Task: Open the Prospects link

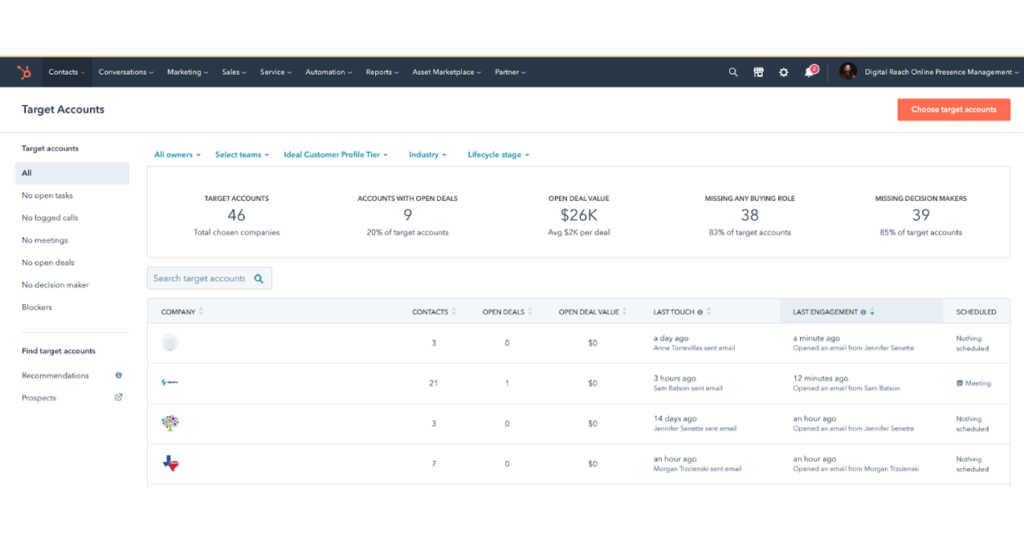Action: pyautogui.click(x=39, y=398)
